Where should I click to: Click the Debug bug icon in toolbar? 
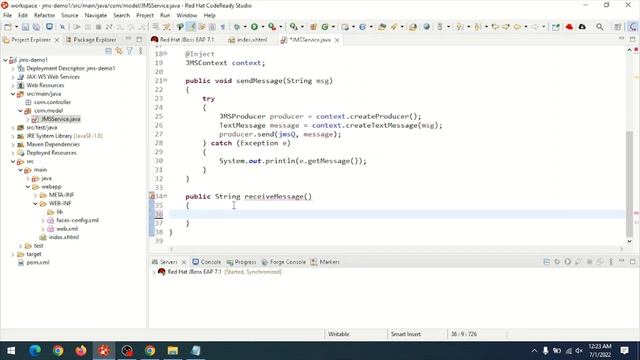coord(237,27)
